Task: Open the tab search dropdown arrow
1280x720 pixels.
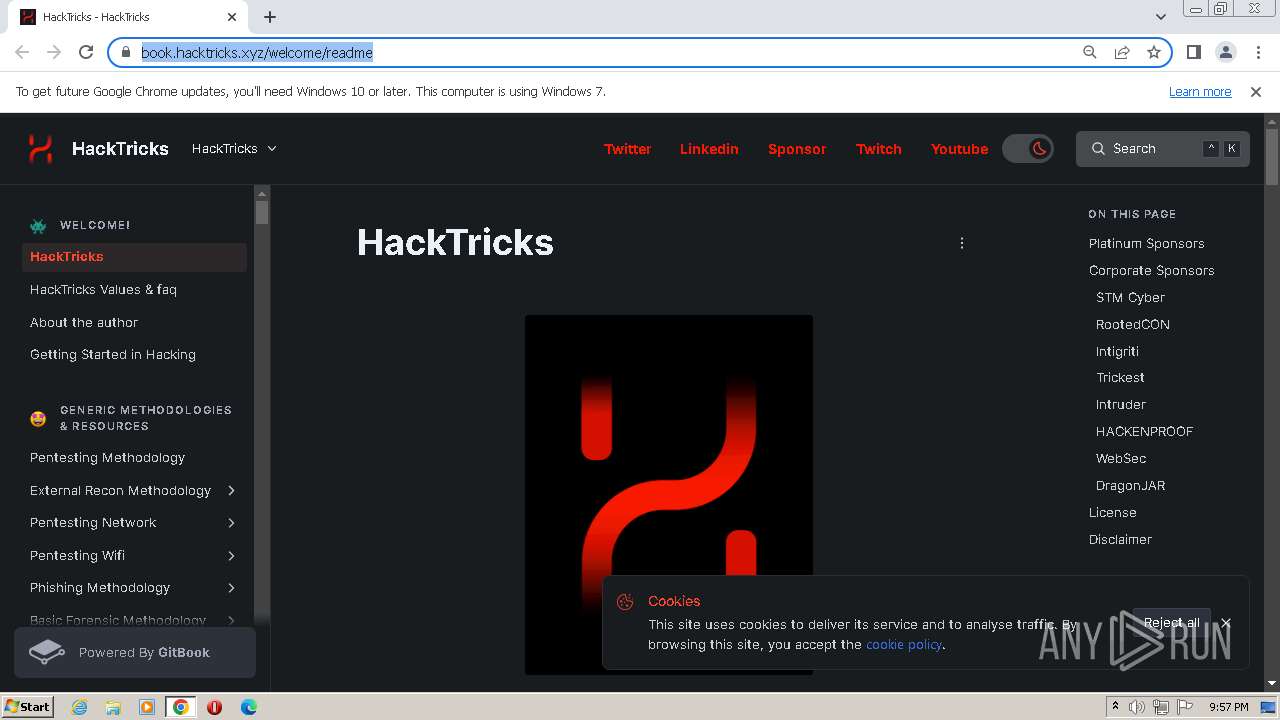Action: (1160, 16)
